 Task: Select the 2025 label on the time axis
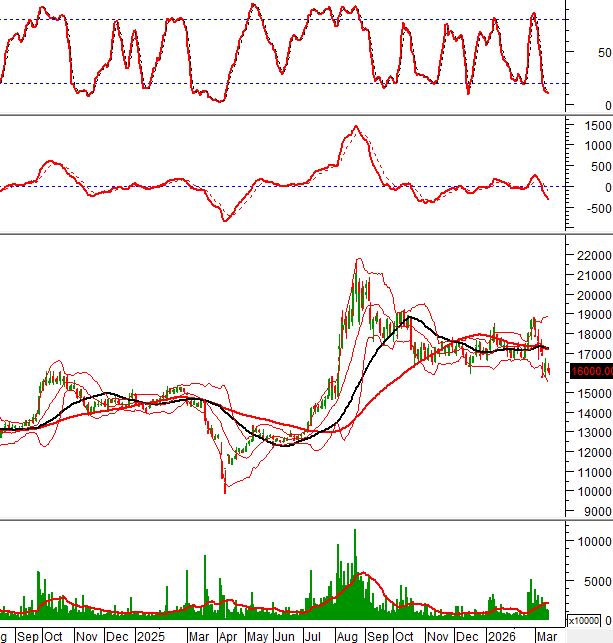[151, 636]
